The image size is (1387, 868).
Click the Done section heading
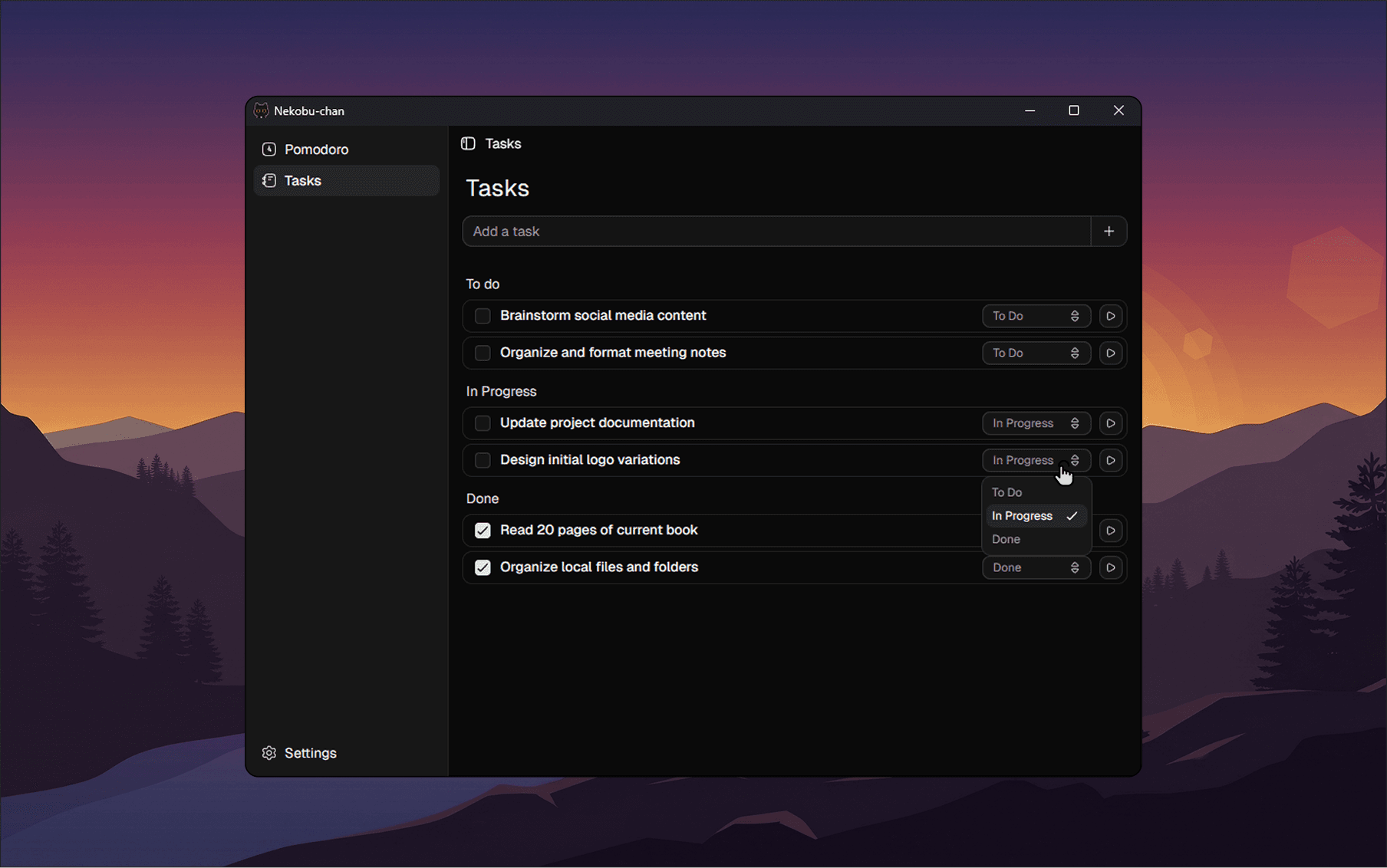(x=483, y=499)
